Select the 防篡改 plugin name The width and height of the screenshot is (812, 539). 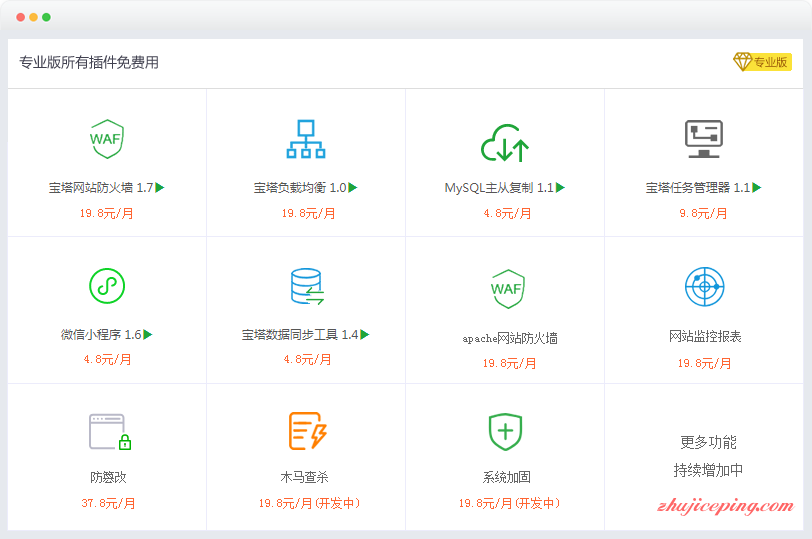(108, 477)
